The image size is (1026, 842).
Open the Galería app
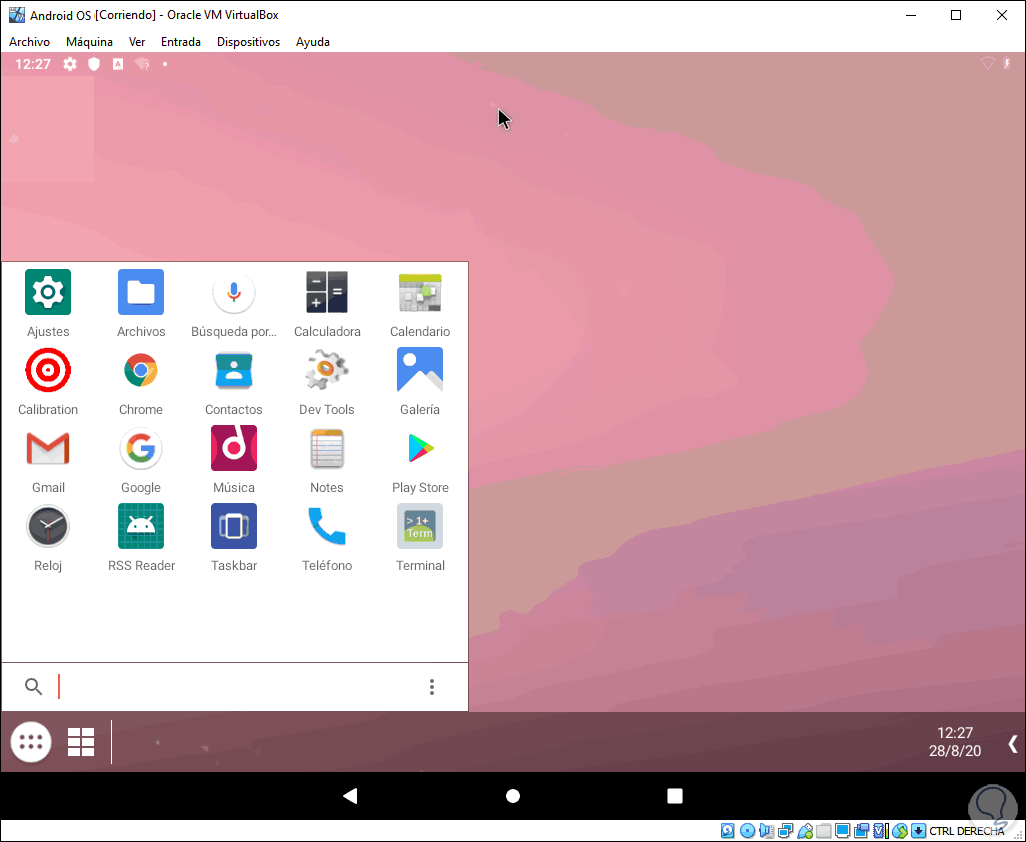click(x=420, y=381)
